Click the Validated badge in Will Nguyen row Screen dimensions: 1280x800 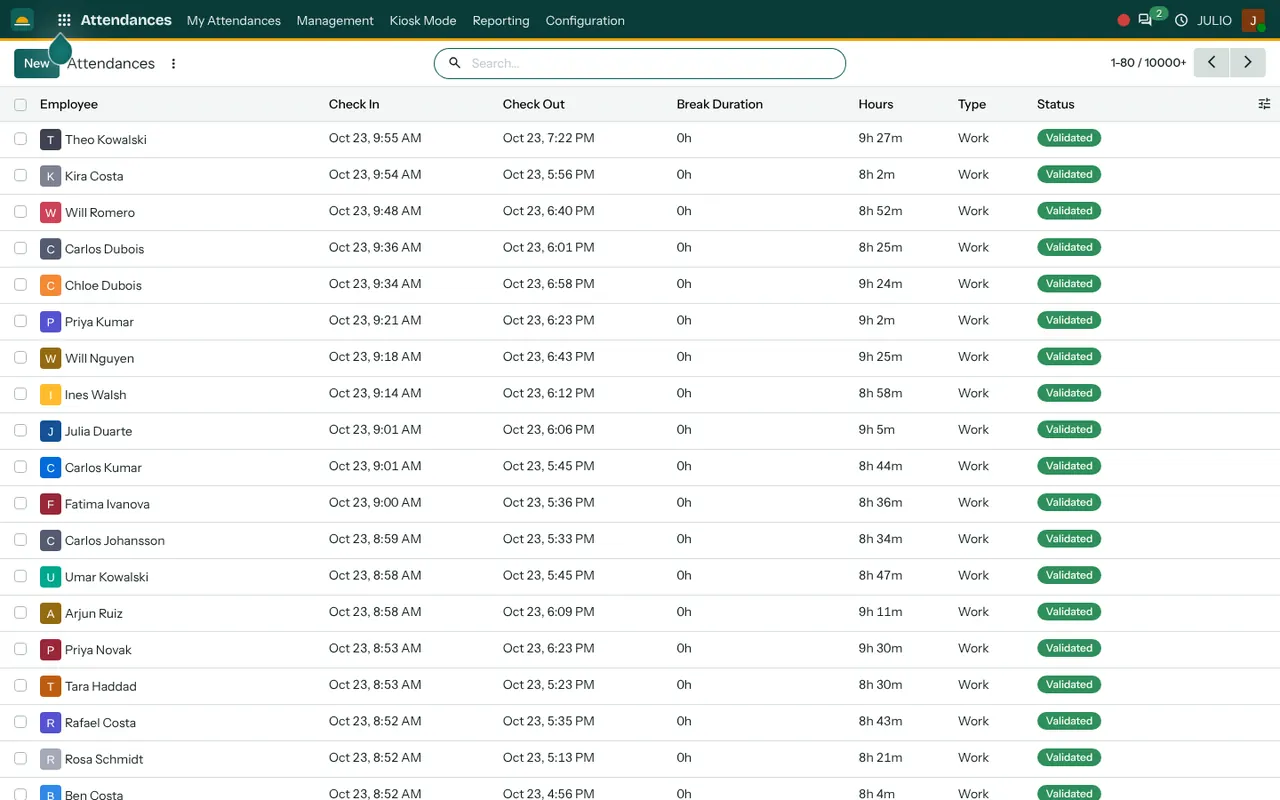click(1069, 357)
